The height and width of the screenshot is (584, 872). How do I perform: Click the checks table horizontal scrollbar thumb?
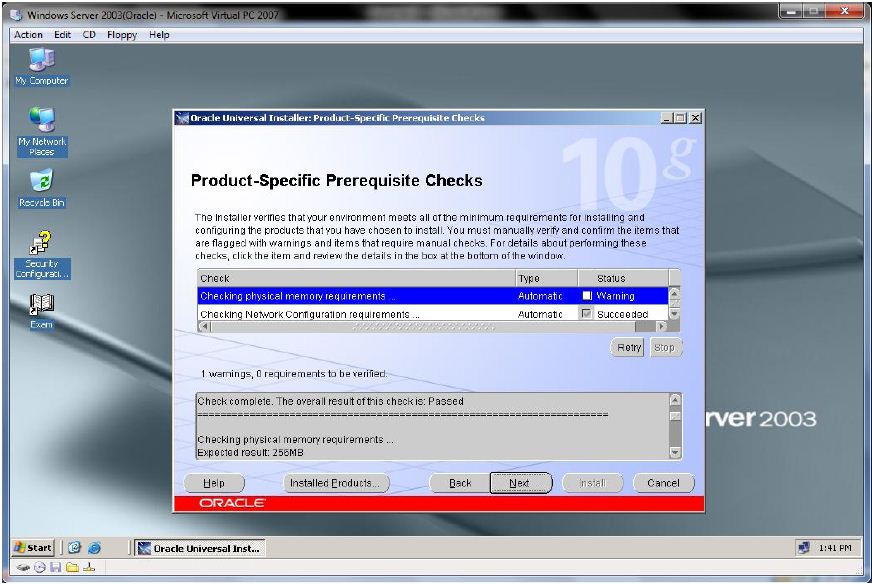tap(424, 326)
